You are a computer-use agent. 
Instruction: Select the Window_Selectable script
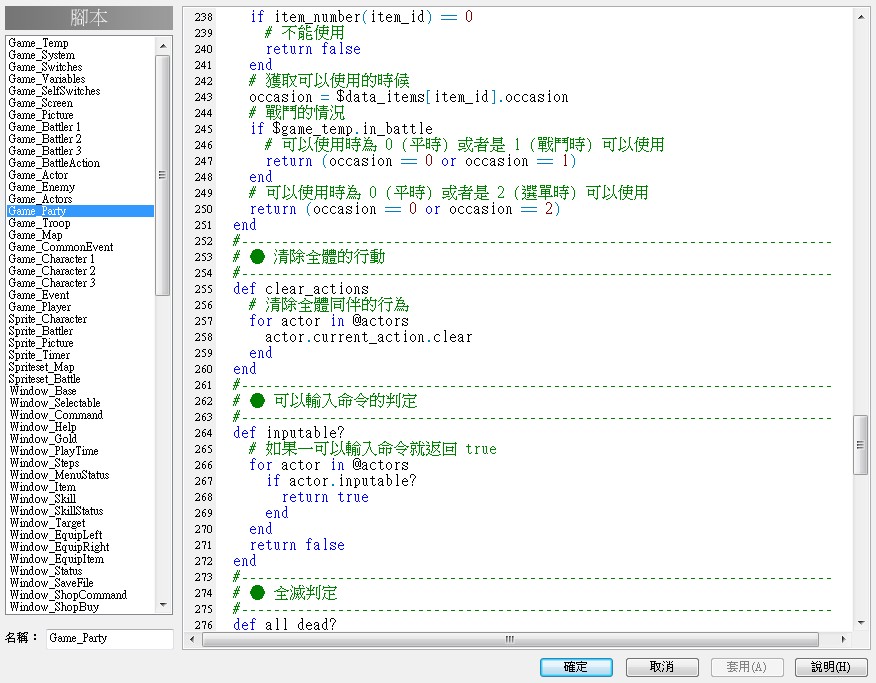pos(55,403)
